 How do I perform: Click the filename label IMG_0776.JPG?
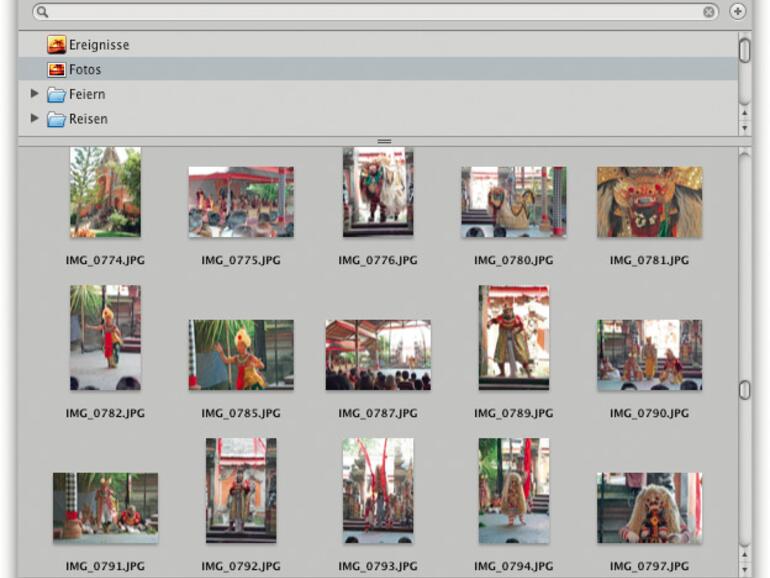(378, 260)
